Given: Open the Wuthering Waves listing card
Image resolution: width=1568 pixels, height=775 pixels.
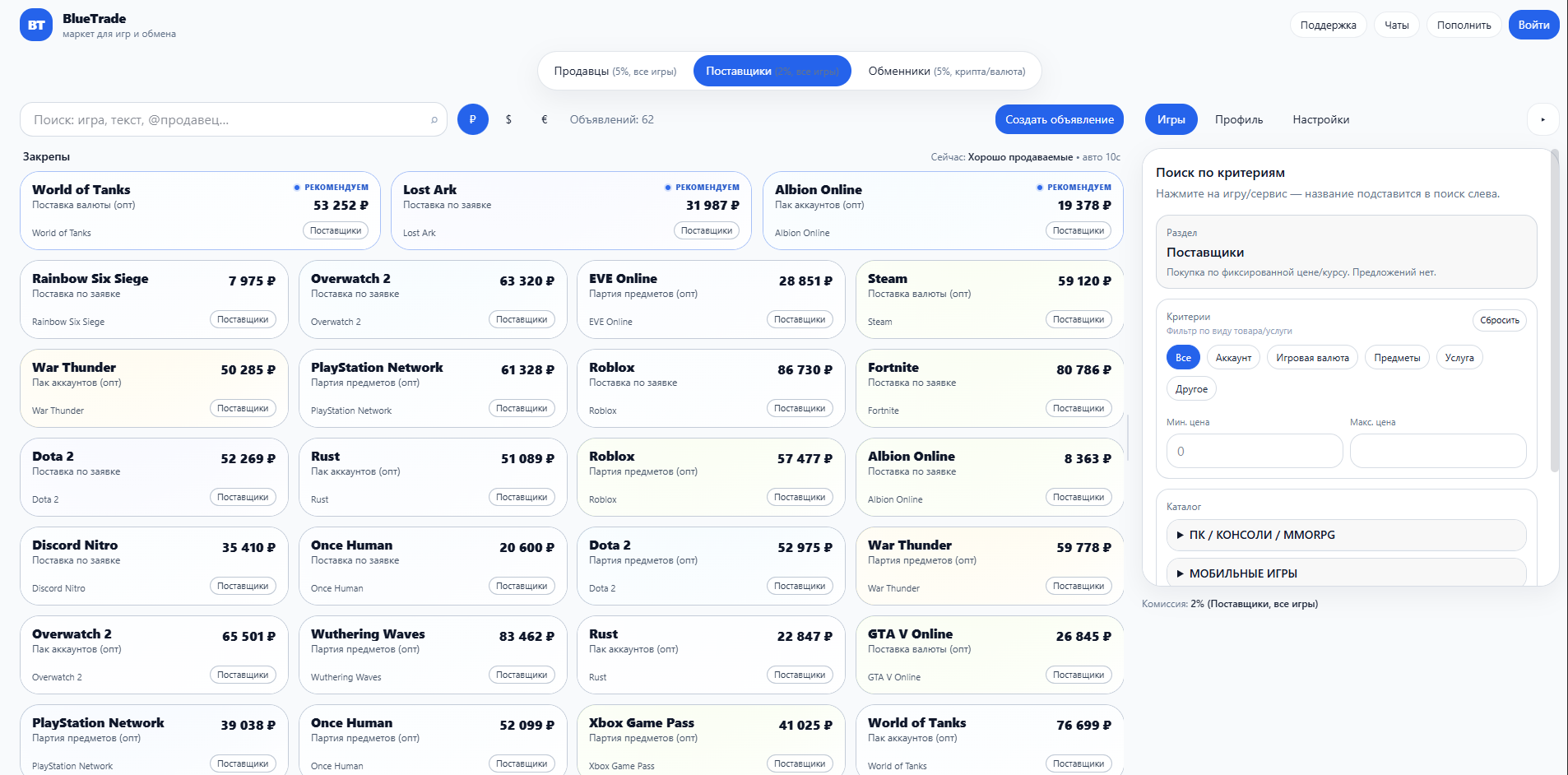Looking at the screenshot, I should [433, 655].
